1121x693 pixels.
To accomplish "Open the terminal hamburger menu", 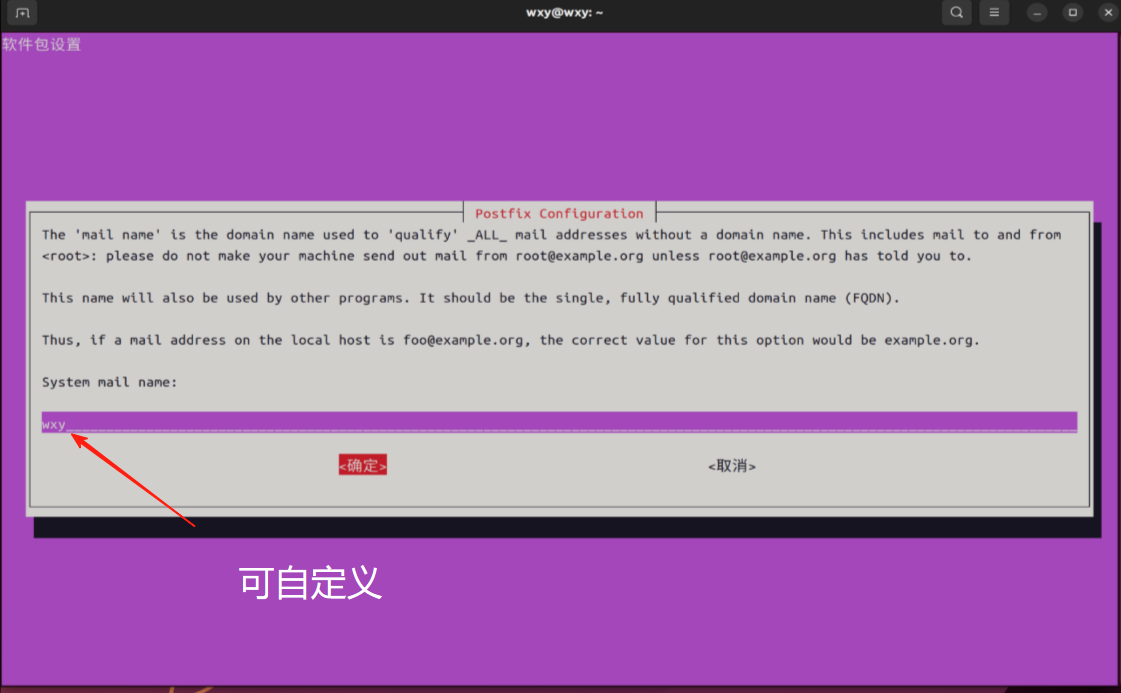I will (994, 13).
